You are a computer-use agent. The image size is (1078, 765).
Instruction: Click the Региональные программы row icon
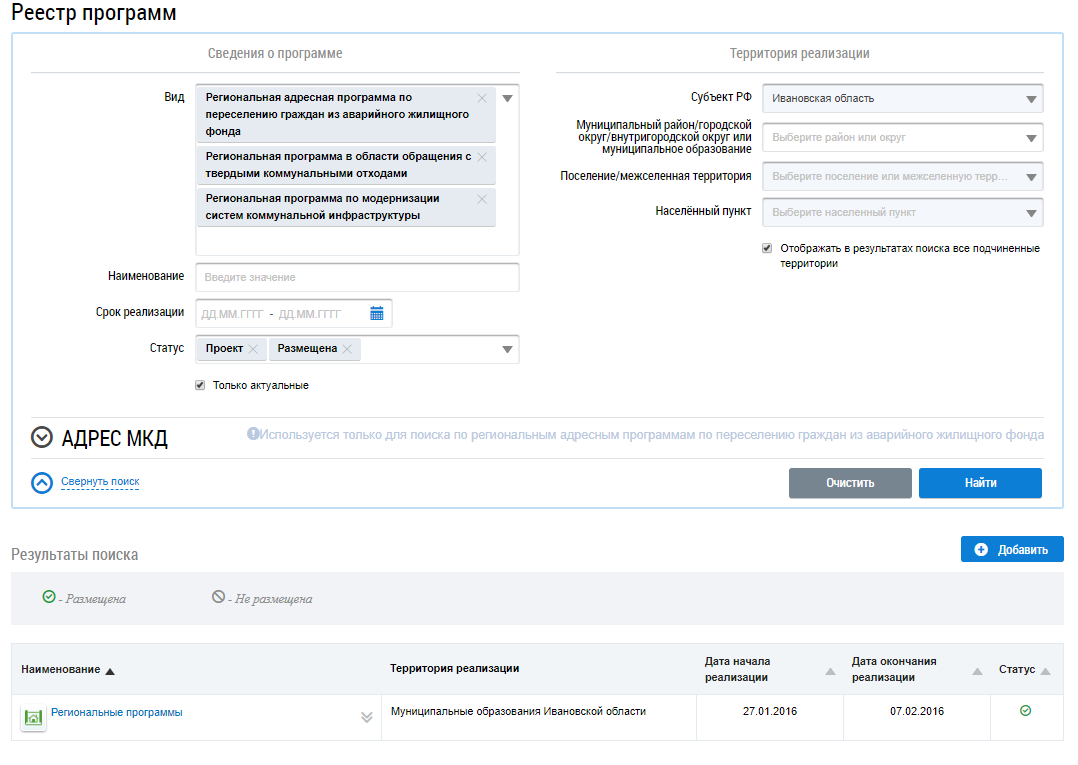coord(34,717)
